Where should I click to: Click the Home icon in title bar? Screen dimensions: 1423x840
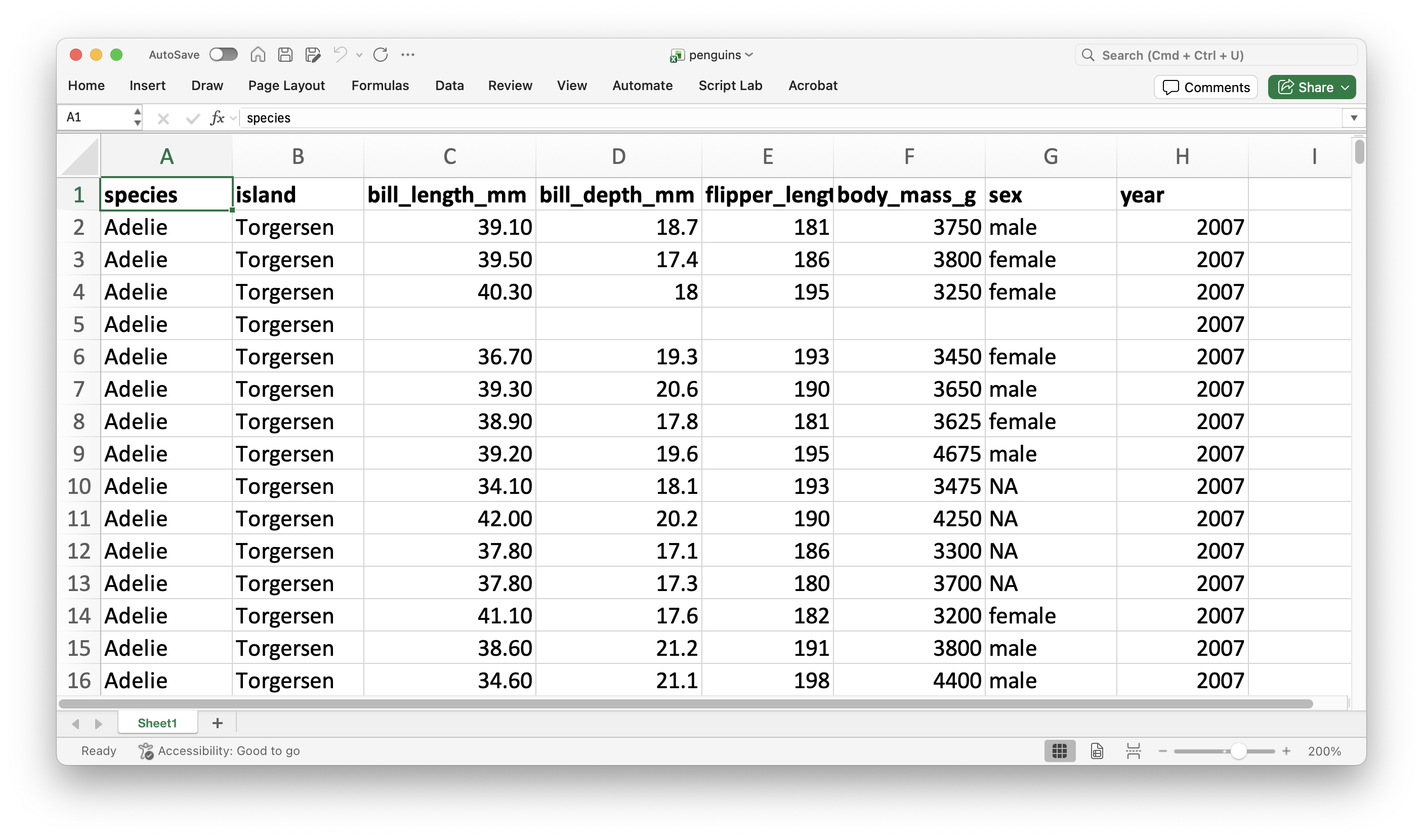click(x=258, y=54)
